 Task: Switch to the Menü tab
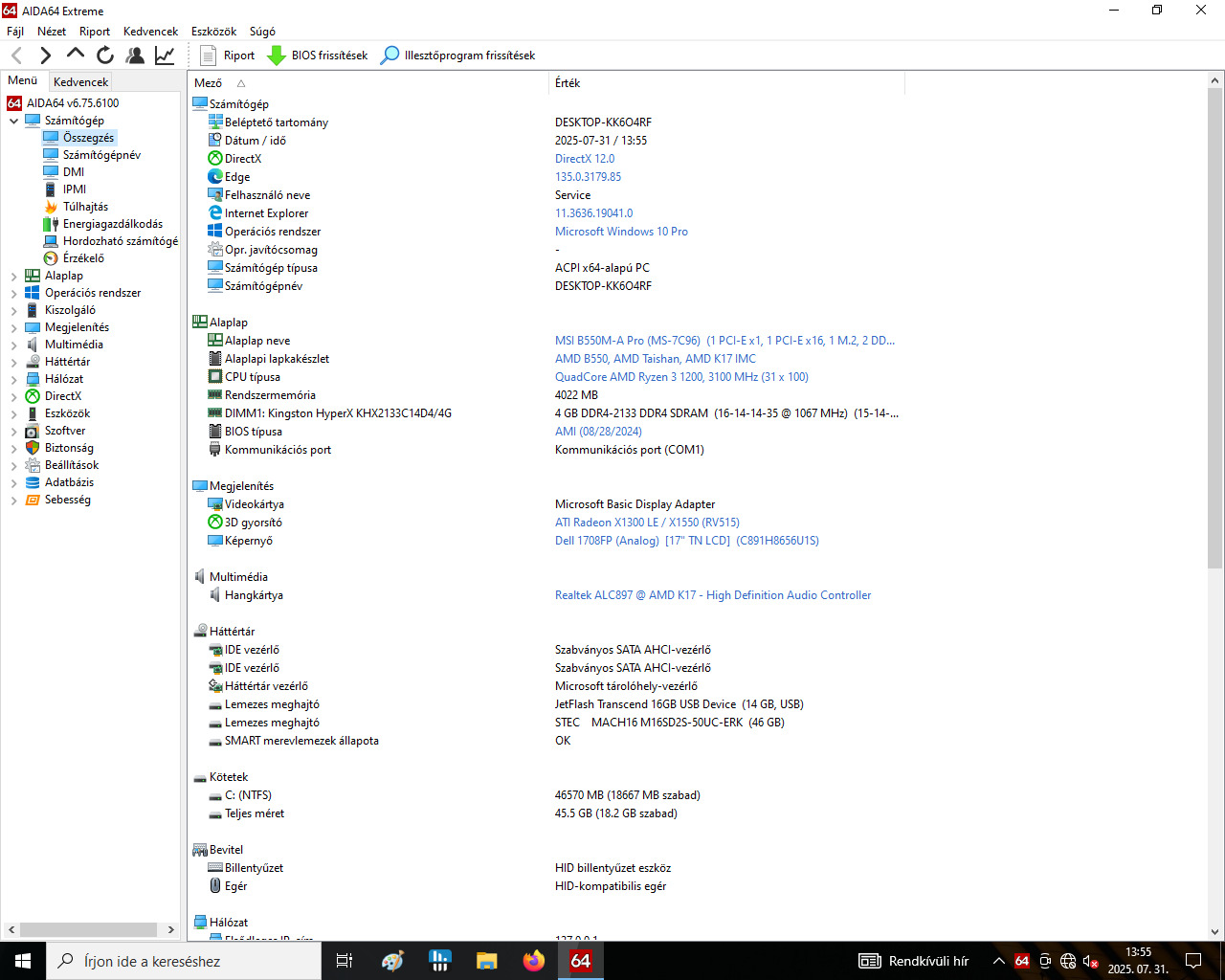(23, 80)
